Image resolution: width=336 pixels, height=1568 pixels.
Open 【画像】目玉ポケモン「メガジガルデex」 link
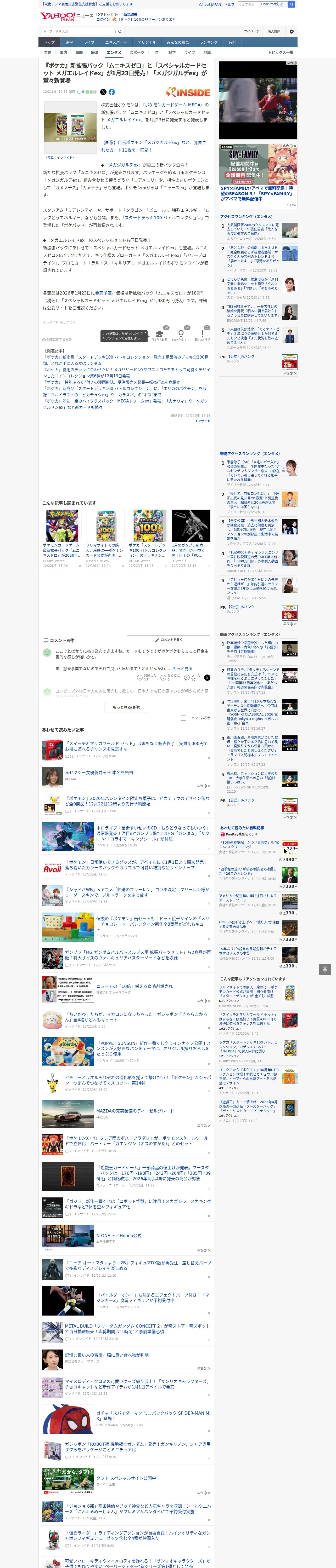[154, 146]
